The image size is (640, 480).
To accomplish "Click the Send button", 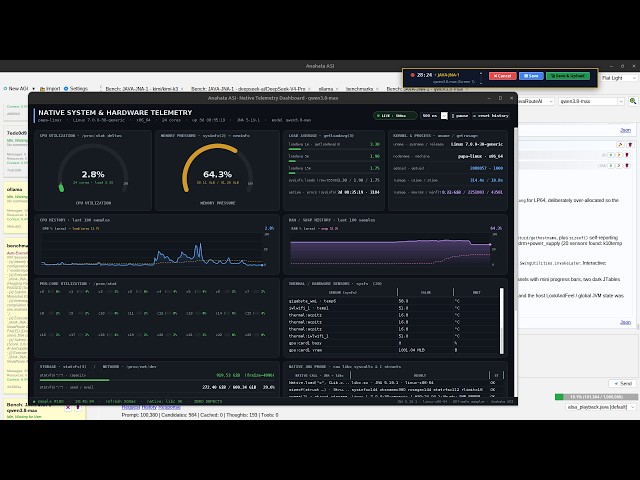I will pyautogui.click(x=623, y=384).
